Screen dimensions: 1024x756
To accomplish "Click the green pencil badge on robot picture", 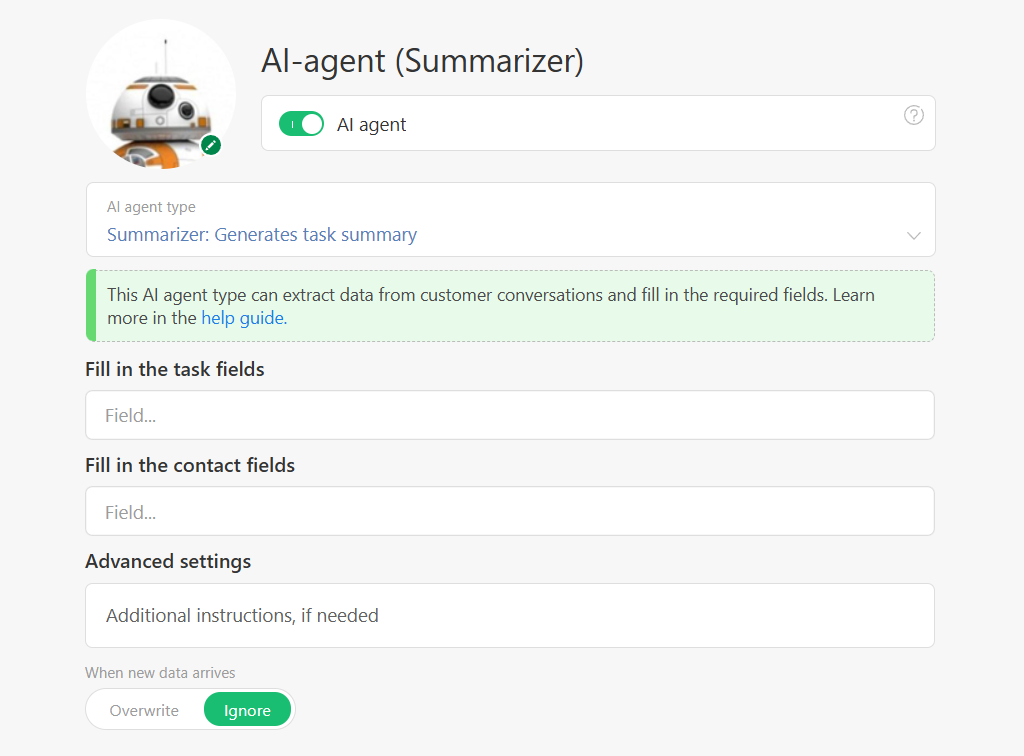I will pyautogui.click(x=210, y=145).
